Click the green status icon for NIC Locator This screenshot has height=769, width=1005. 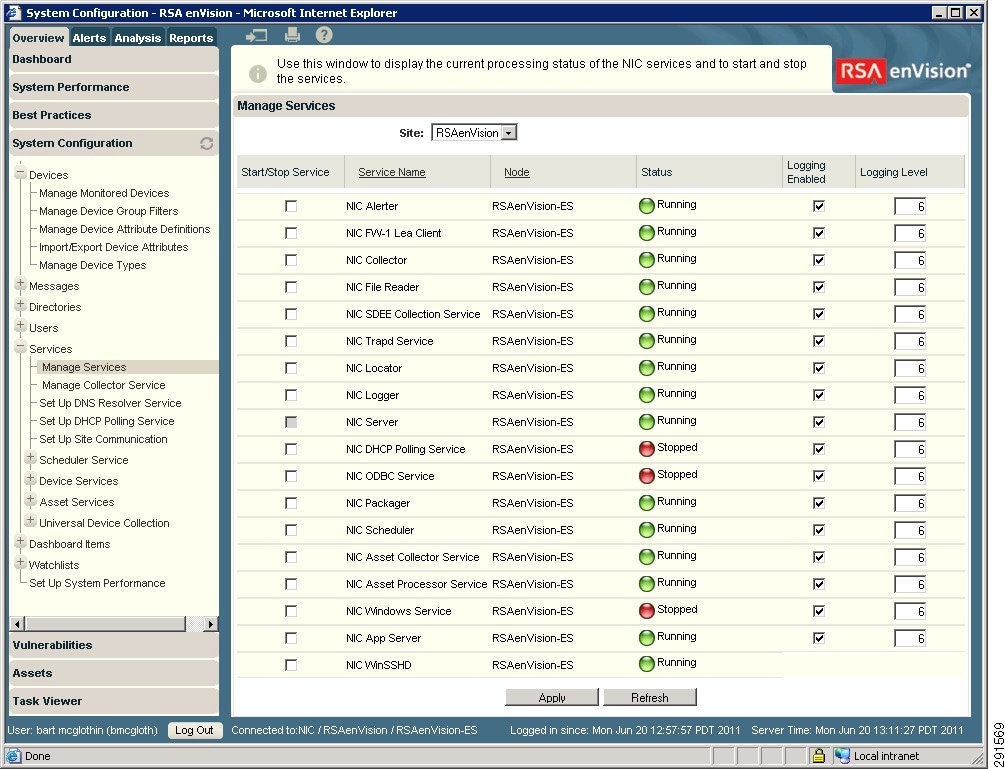pyautogui.click(x=647, y=368)
